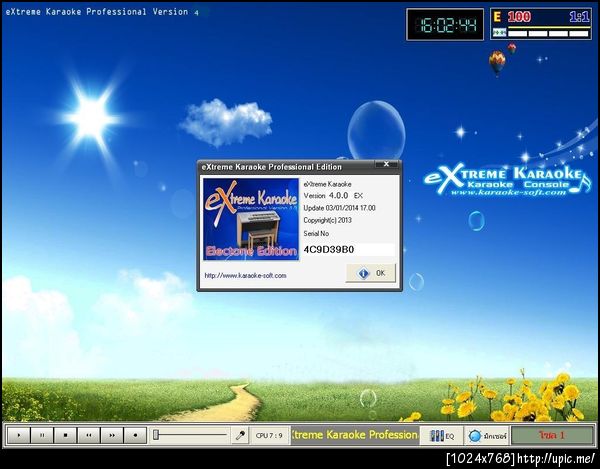
Task: Click the Serial No label
Action: click(316, 233)
